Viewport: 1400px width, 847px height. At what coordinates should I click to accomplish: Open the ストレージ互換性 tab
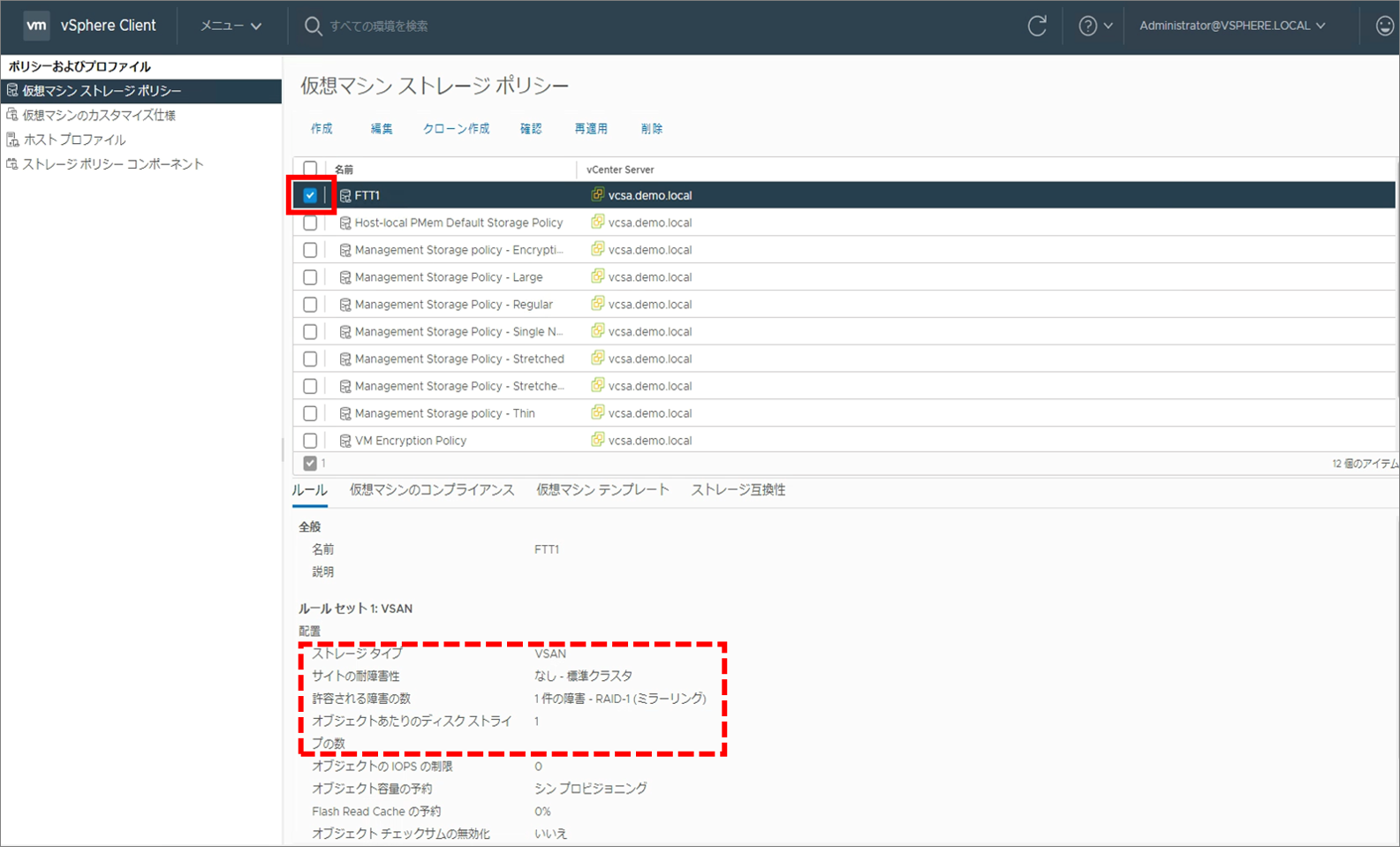click(x=738, y=490)
